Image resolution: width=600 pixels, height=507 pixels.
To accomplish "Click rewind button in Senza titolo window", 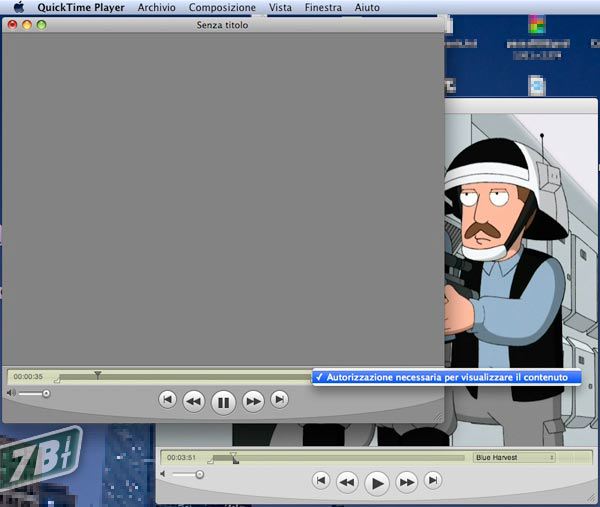I will [194, 402].
